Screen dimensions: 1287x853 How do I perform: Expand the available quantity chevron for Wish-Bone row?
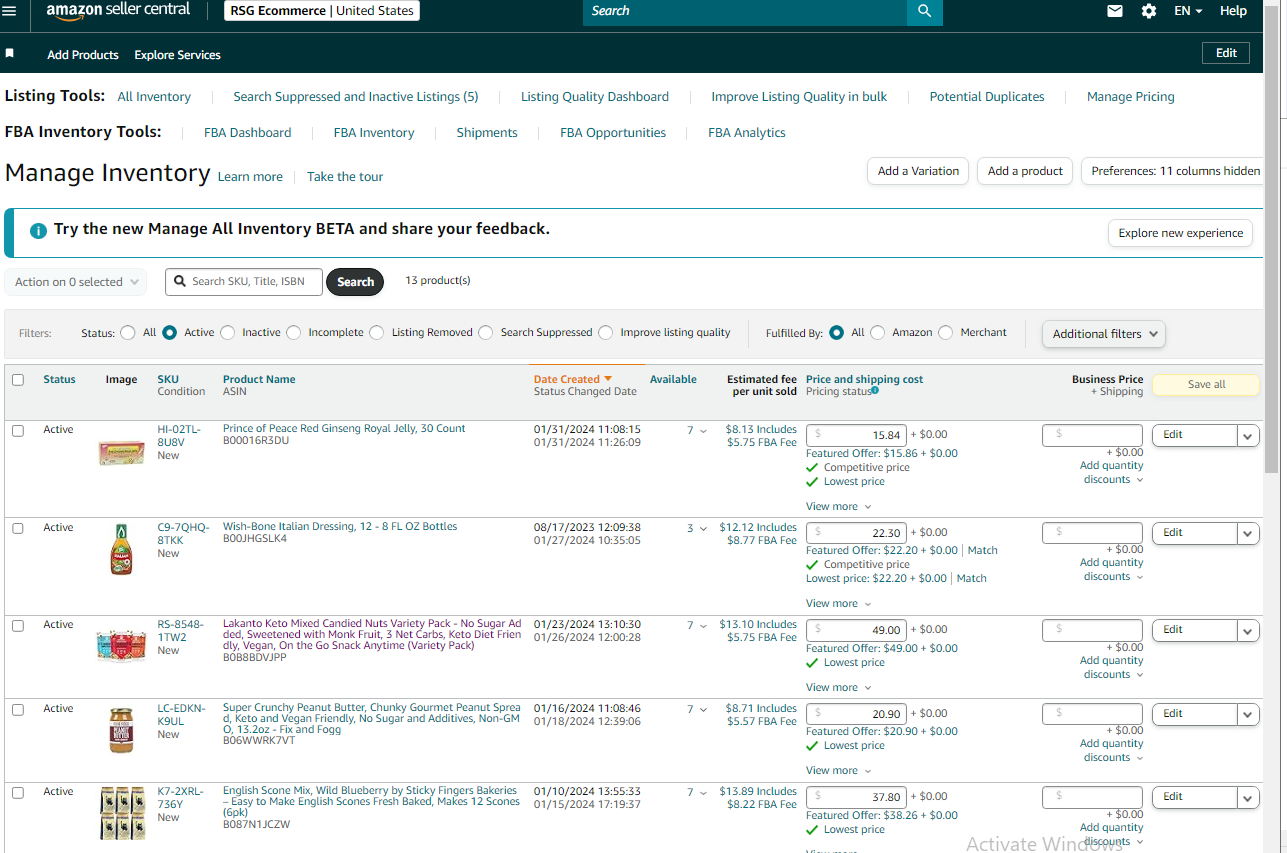[x=703, y=529]
